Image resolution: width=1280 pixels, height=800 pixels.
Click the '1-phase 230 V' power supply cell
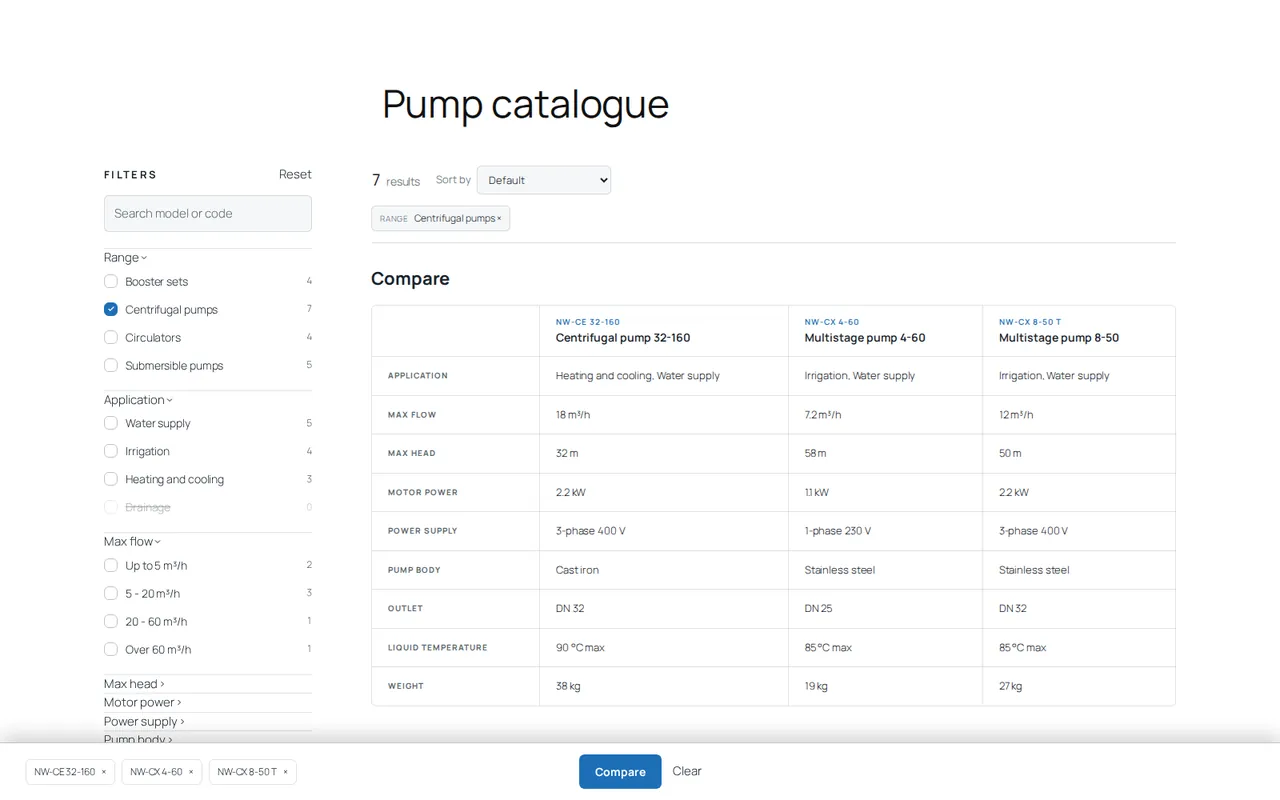[x=838, y=531]
